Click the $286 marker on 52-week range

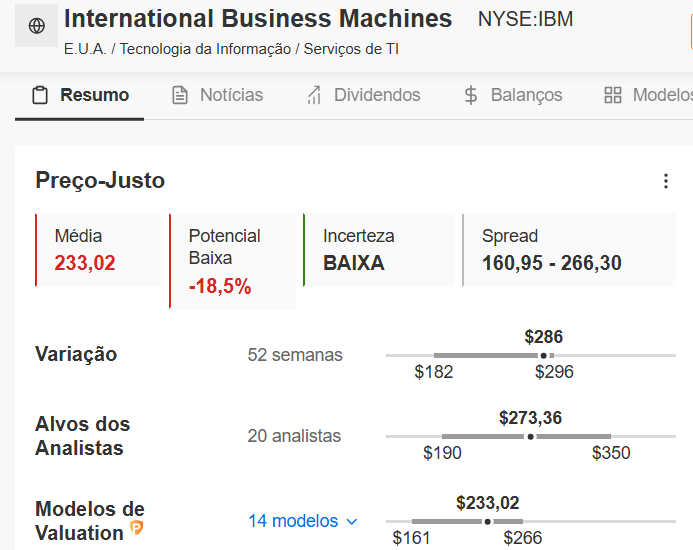point(544,355)
